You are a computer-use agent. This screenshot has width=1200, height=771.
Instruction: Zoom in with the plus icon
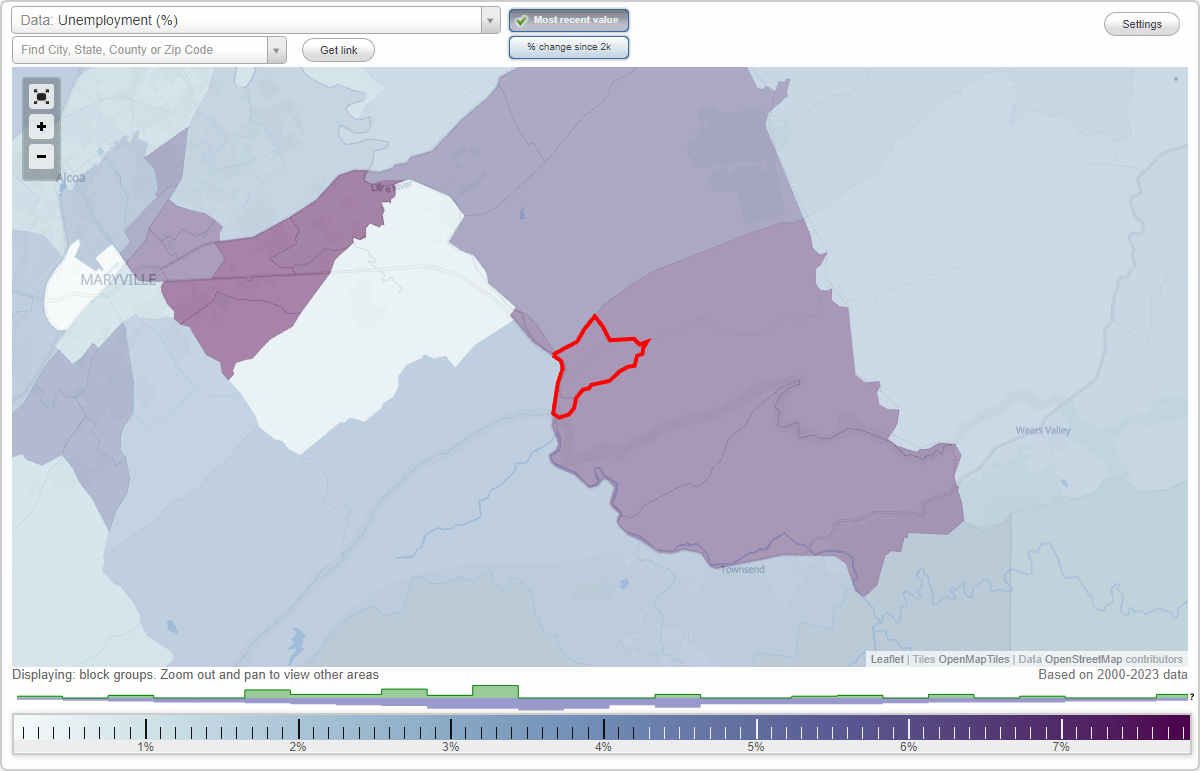coord(41,127)
